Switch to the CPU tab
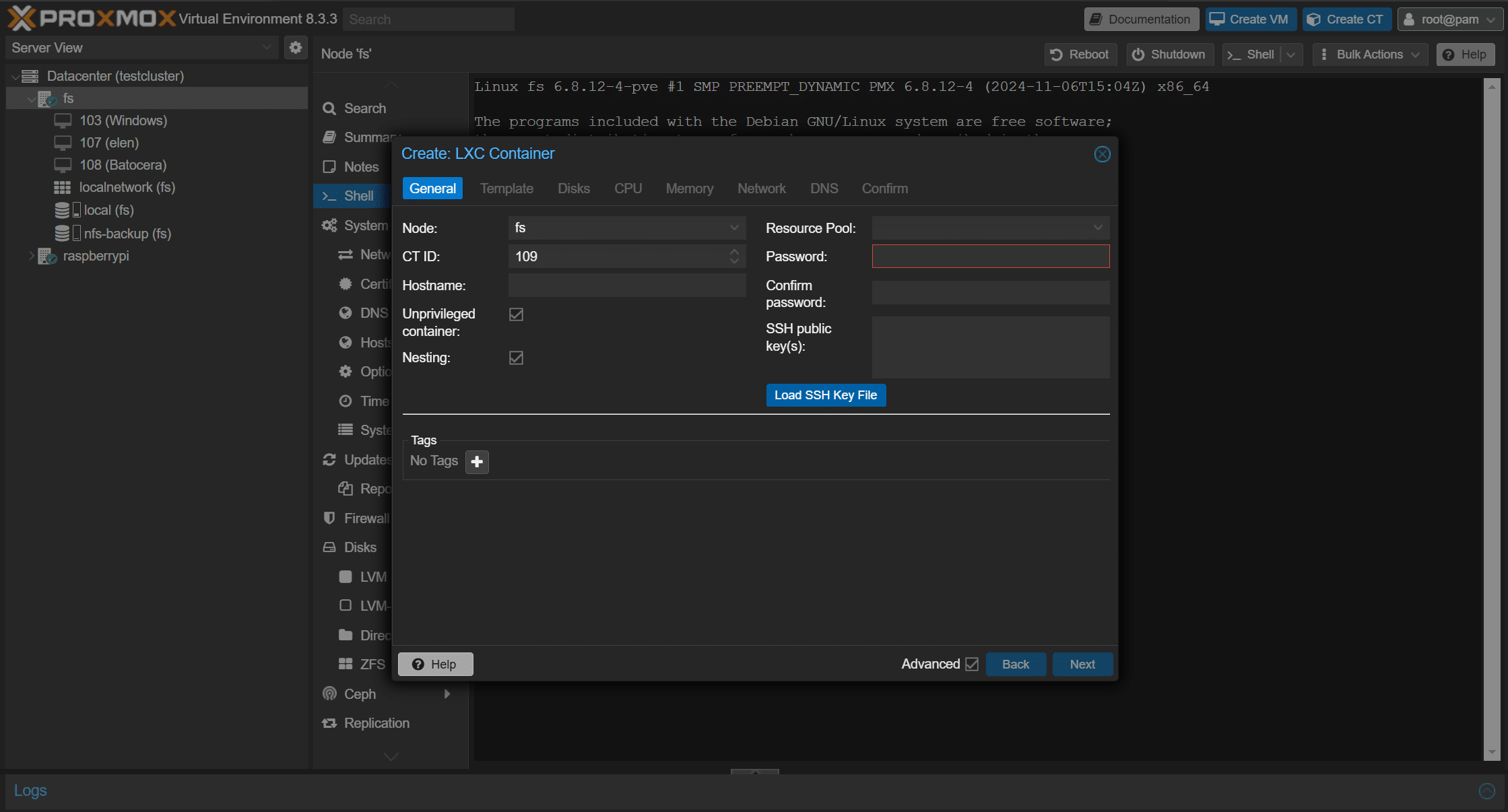The height and width of the screenshot is (812, 1508). tap(628, 189)
